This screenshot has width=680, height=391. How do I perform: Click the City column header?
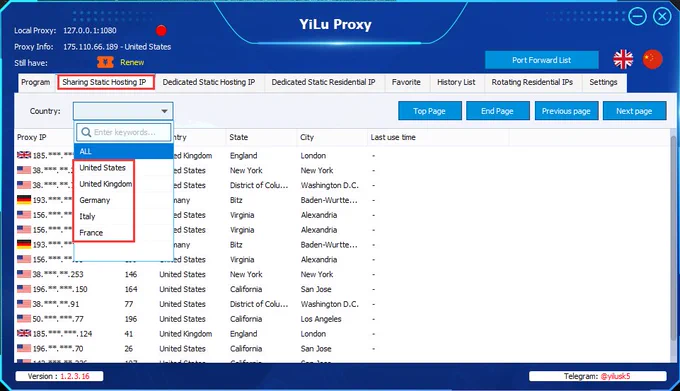click(x=332, y=137)
